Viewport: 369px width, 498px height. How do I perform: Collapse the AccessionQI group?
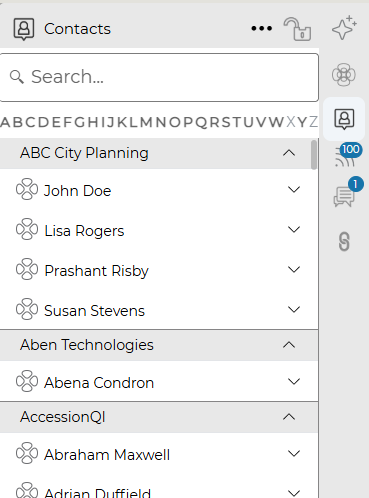coord(289,417)
